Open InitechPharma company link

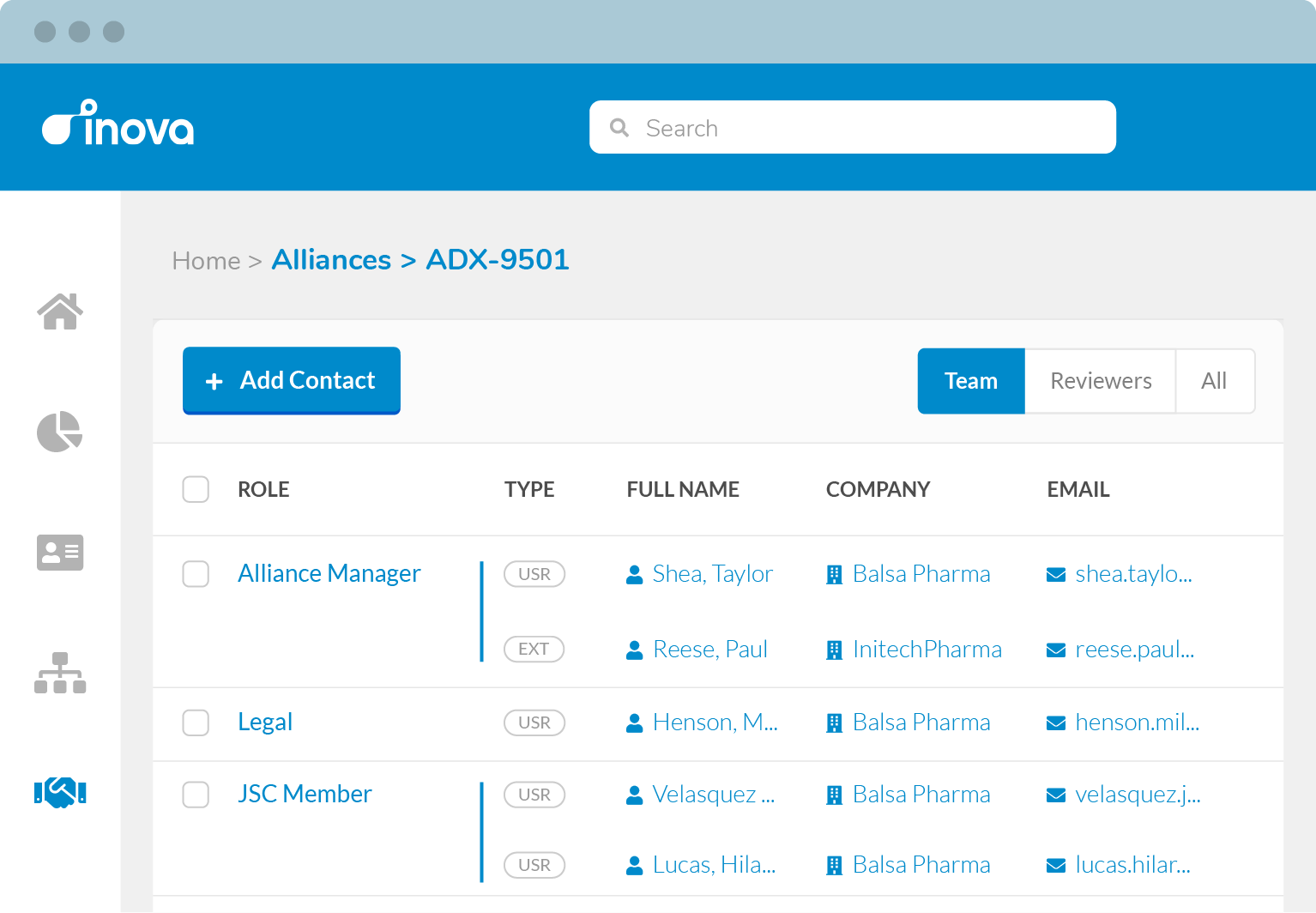point(927,650)
